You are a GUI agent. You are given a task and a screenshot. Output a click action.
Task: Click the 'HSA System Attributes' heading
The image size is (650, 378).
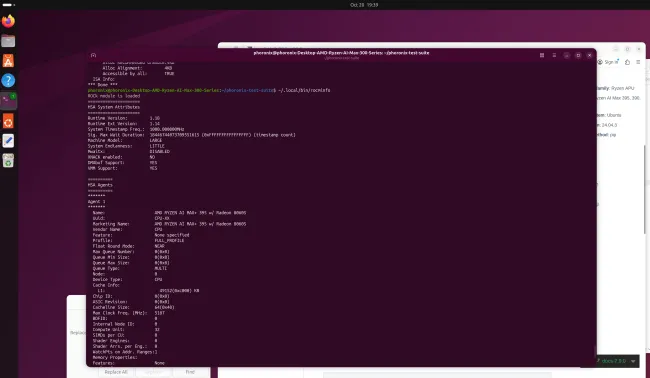(x=114, y=107)
